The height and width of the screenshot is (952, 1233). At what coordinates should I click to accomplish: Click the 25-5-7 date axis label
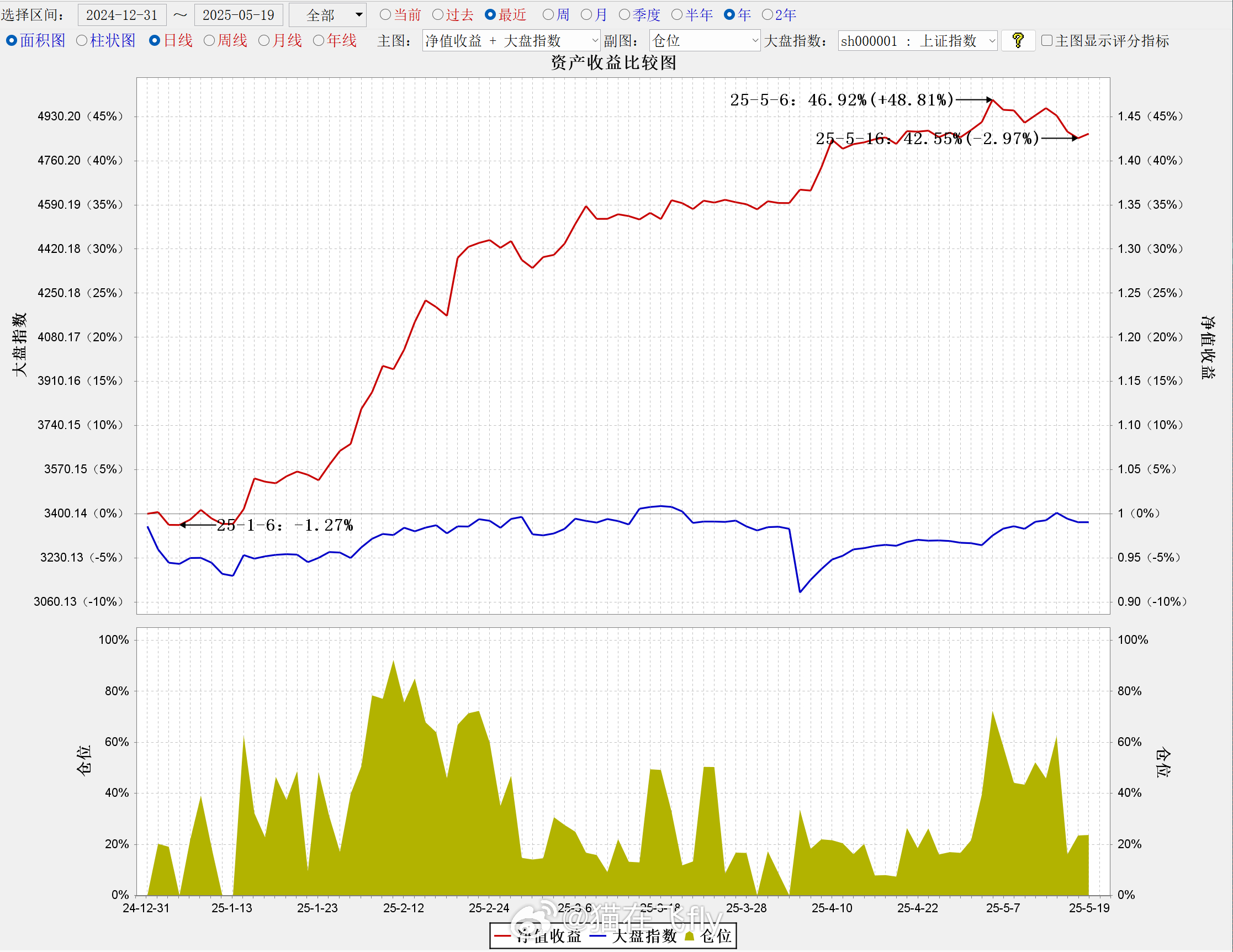click(x=1003, y=908)
